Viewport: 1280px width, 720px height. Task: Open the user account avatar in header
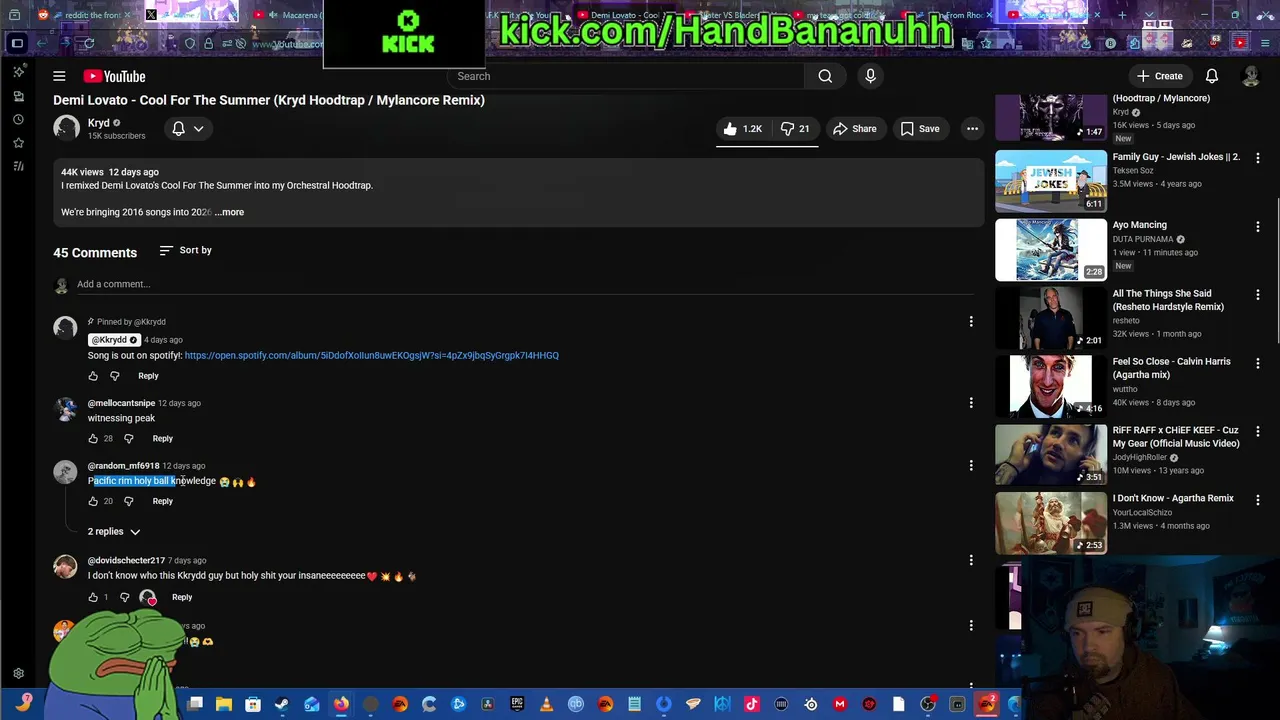point(1250,76)
